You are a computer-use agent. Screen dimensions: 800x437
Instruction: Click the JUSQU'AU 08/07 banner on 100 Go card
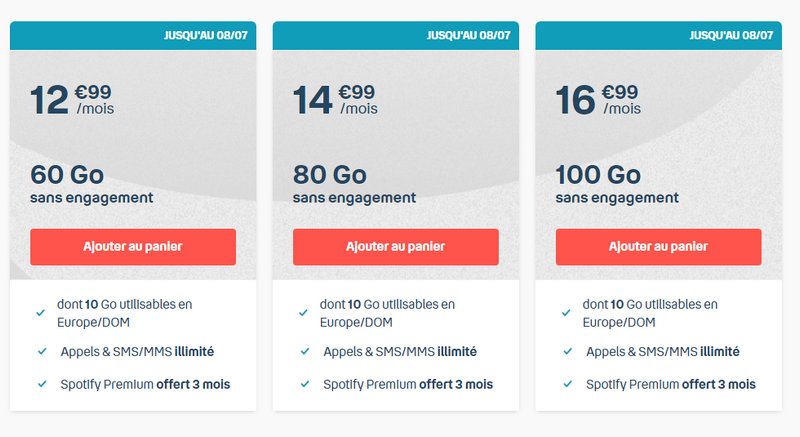pos(731,35)
